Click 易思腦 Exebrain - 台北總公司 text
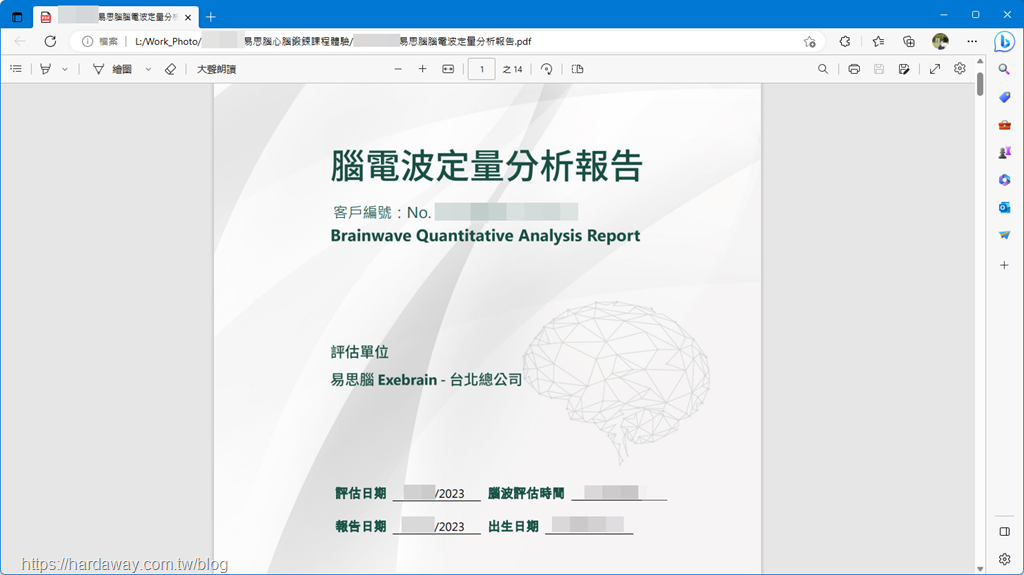Image resolution: width=1024 pixels, height=575 pixels. point(426,380)
